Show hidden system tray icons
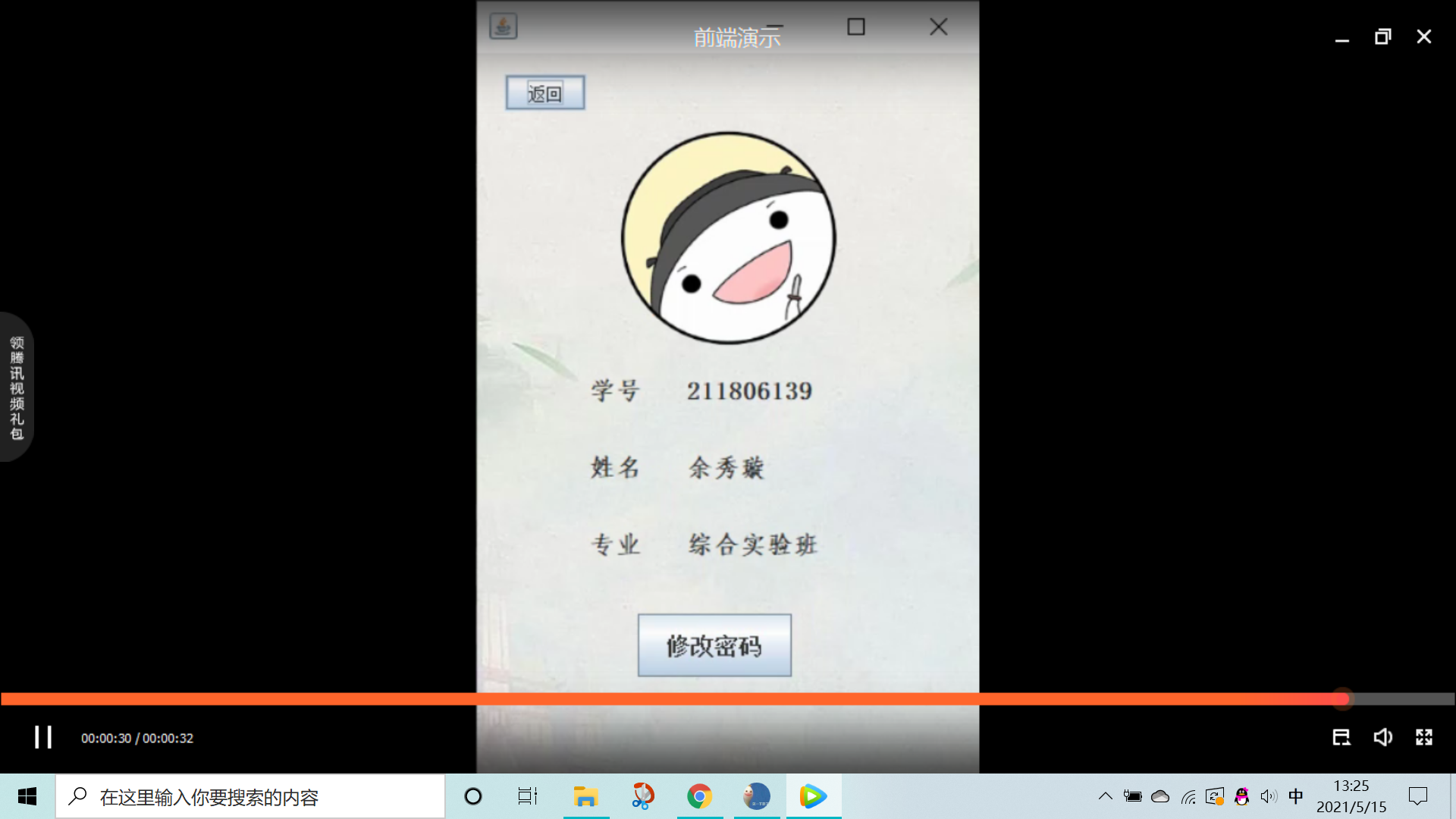The width and height of the screenshot is (1456, 819). click(x=1106, y=796)
